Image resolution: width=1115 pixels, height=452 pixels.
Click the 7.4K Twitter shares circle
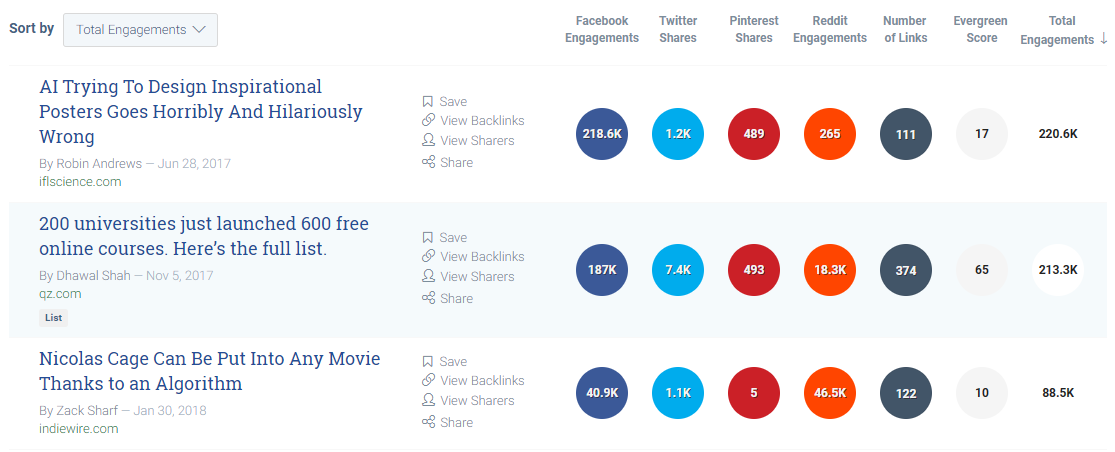click(x=678, y=270)
